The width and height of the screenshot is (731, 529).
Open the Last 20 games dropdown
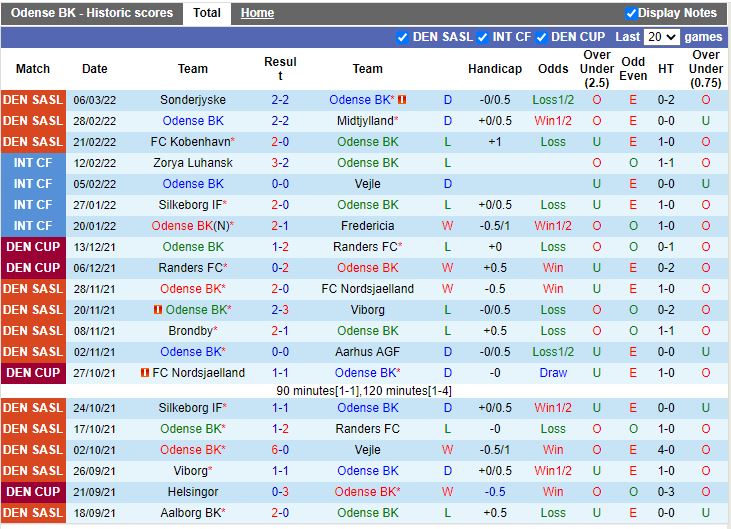pyautogui.click(x=661, y=37)
